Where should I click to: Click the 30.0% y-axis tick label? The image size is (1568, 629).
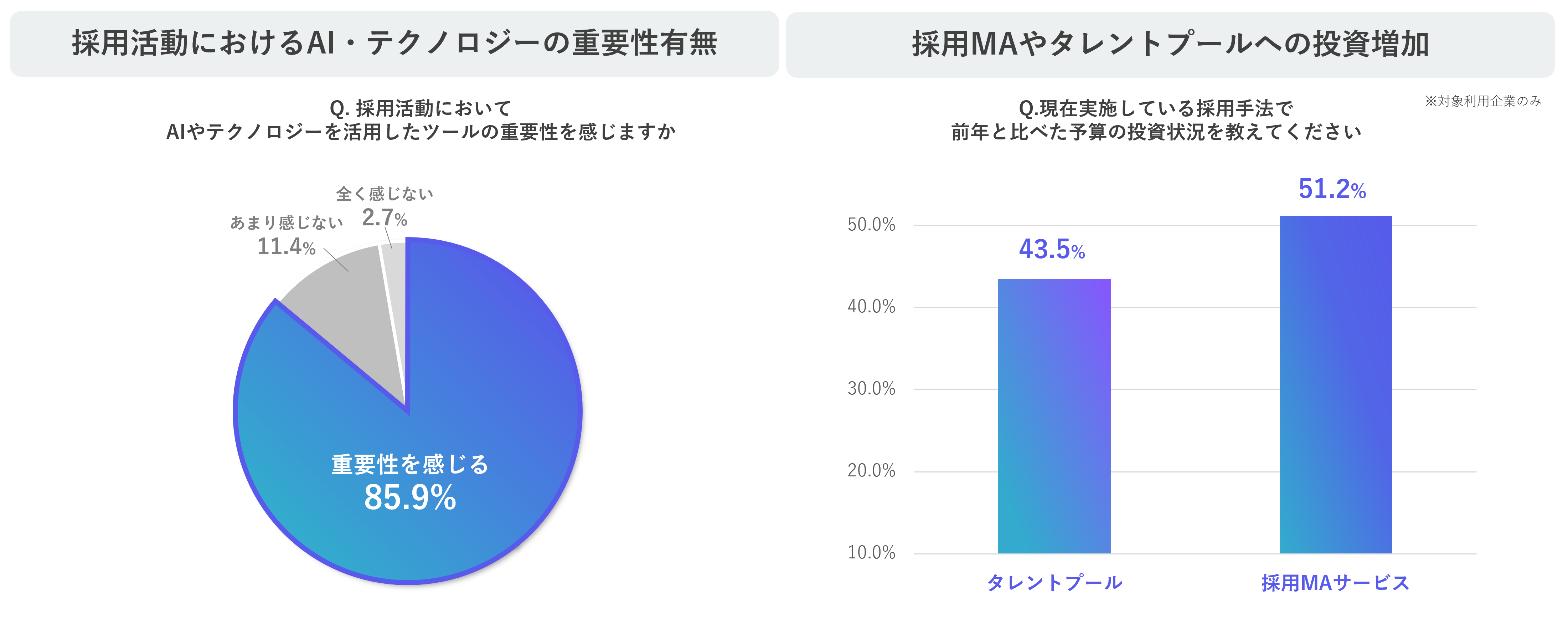(x=871, y=388)
